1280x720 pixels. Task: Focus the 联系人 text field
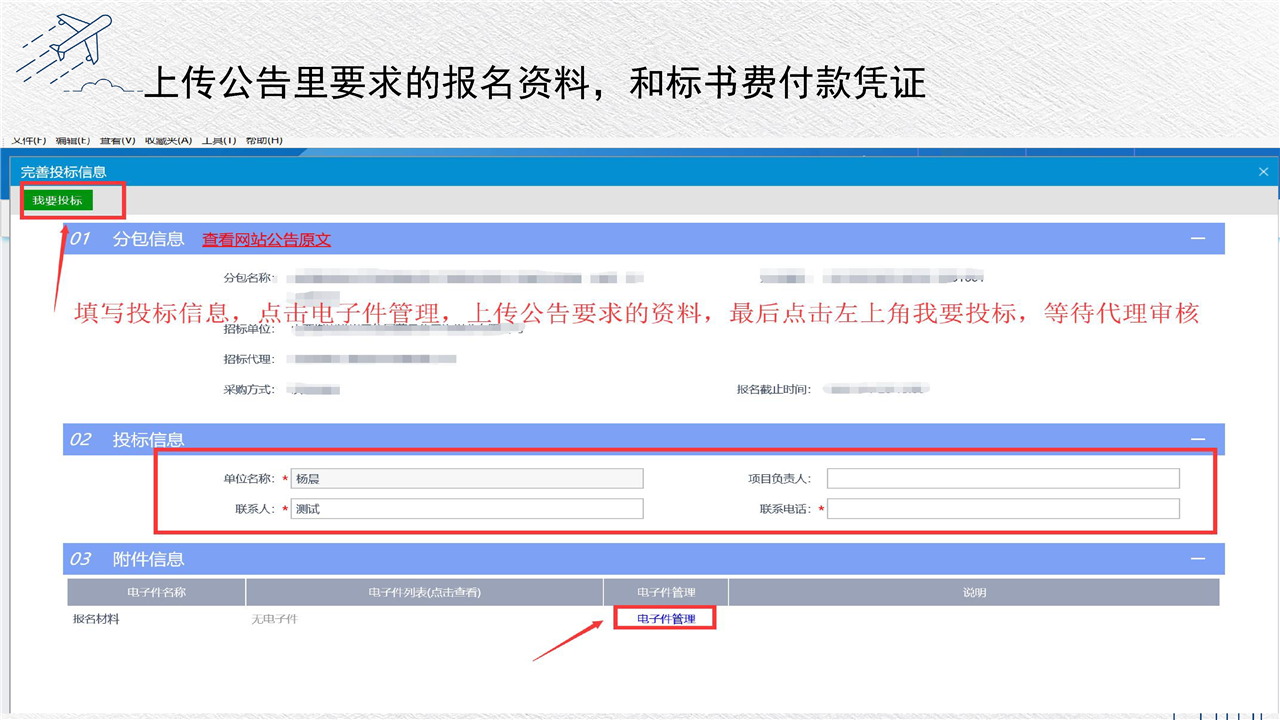coord(467,509)
